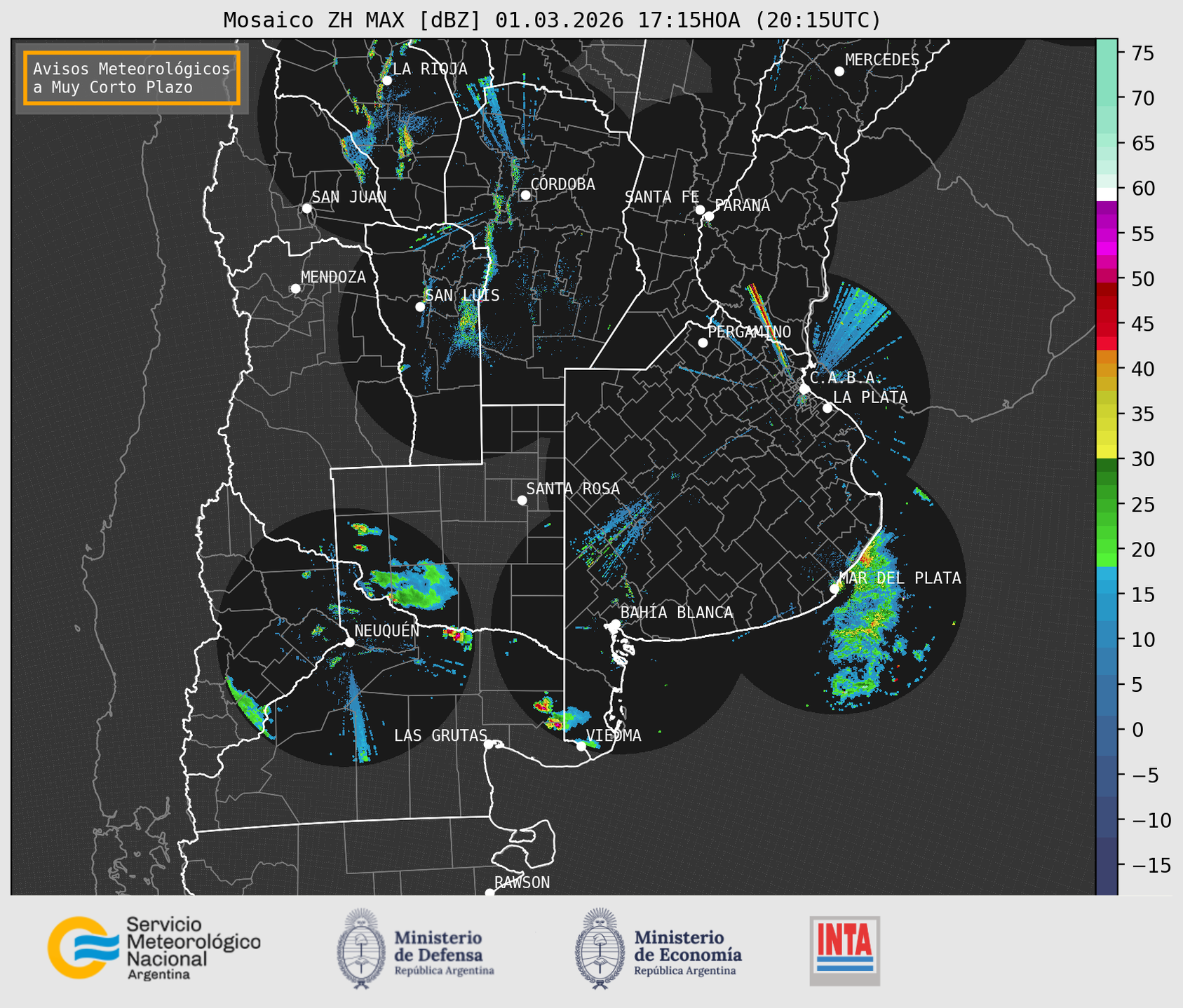
Task: Click the Mendoza city marker dot
Action: [x=295, y=289]
